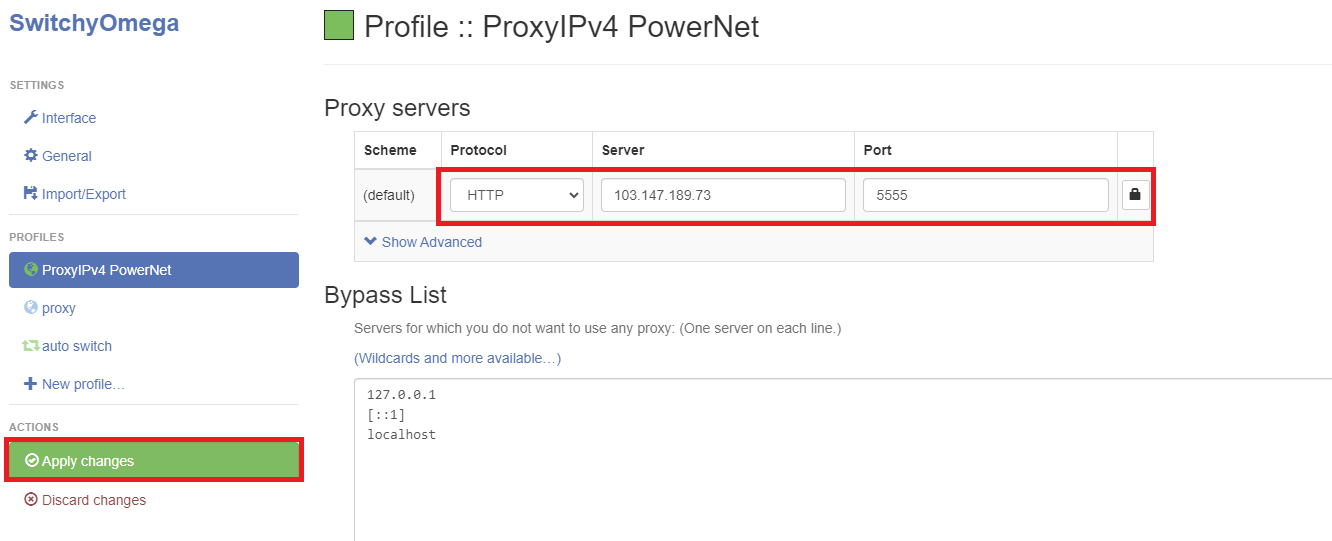Open the General settings page
Image resolution: width=1332 pixels, height=541 pixels.
(x=67, y=156)
